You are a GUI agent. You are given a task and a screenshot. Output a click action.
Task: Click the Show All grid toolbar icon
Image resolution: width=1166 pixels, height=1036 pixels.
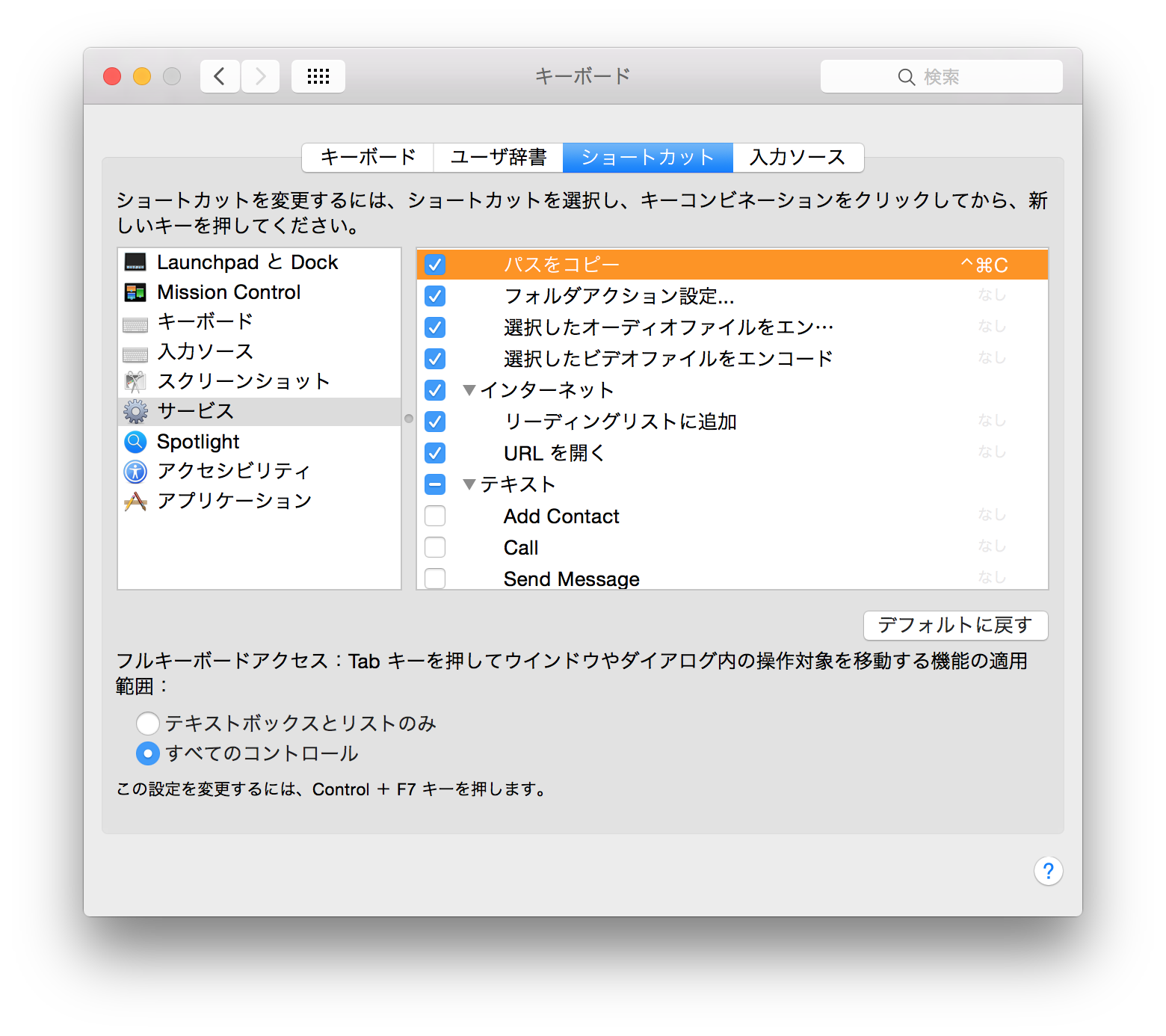coord(318,75)
